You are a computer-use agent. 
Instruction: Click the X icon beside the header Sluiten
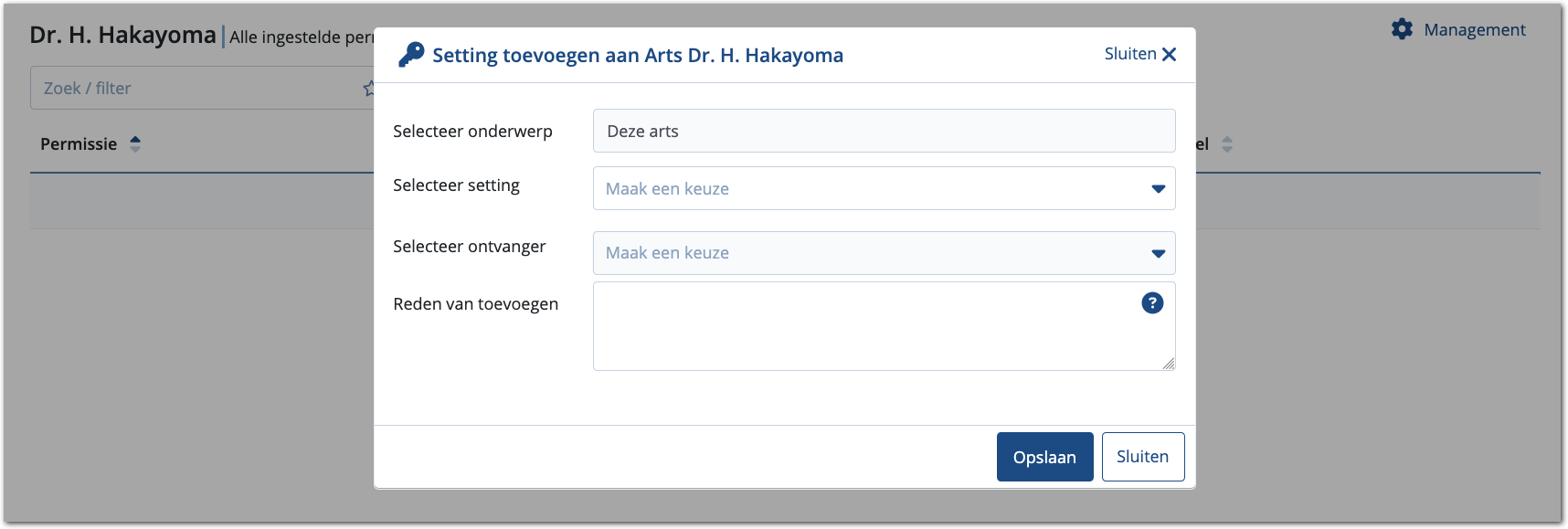(1169, 55)
